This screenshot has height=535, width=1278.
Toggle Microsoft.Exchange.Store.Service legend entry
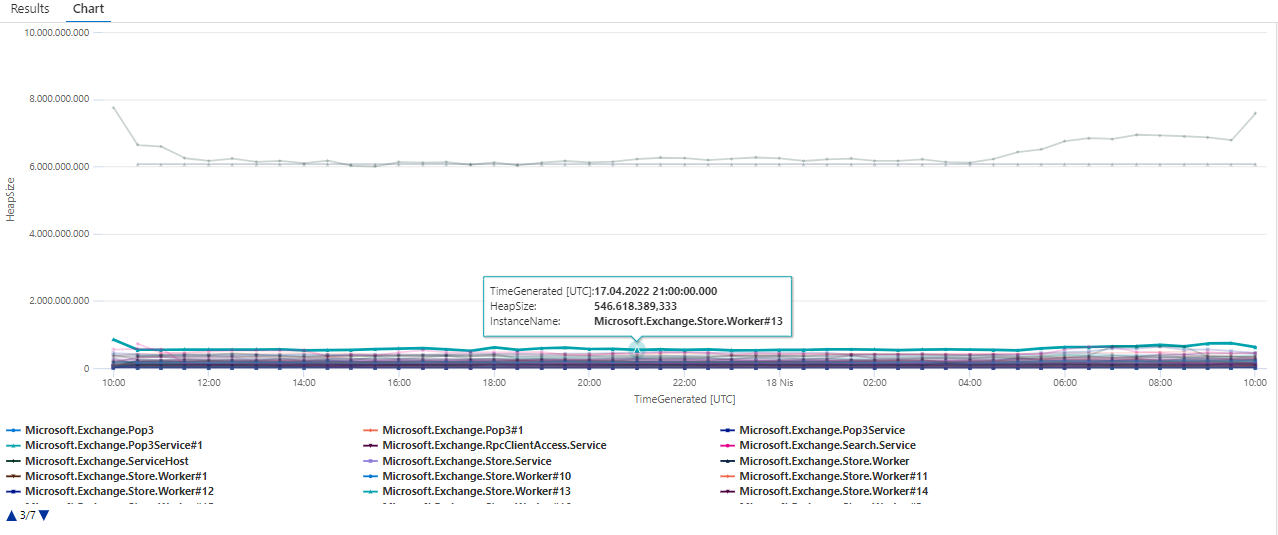(456, 461)
